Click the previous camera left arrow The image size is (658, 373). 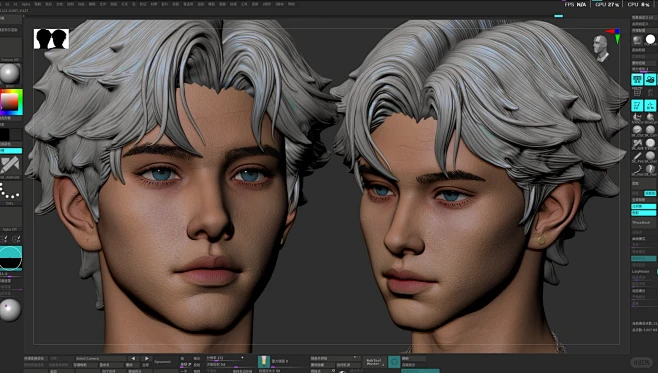pyautogui.click(x=133, y=359)
